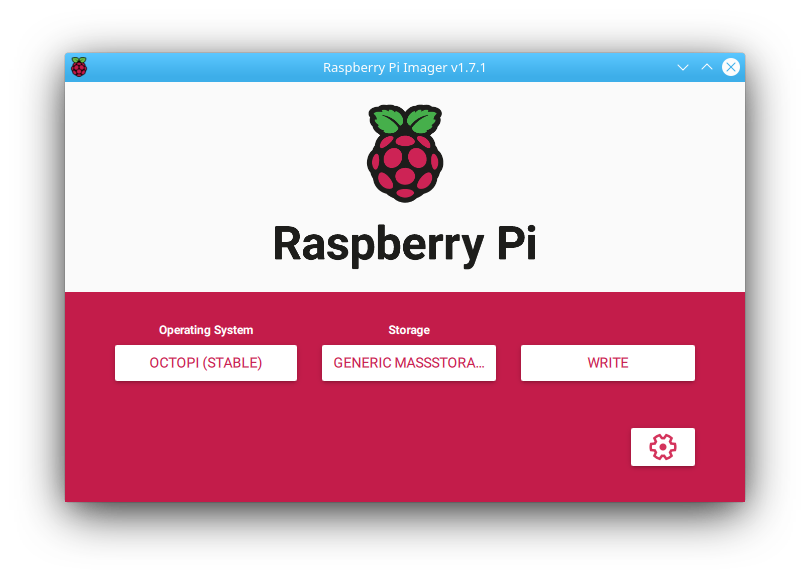Click the Operating System label
This screenshot has width=810, height=579.
(x=206, y=330)
